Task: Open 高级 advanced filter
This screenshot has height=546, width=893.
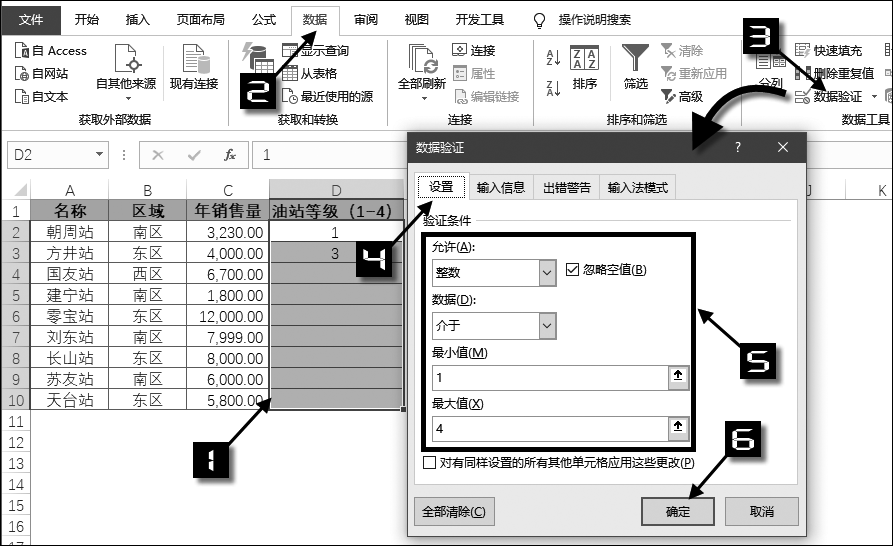Action: (x=682, y=96)
